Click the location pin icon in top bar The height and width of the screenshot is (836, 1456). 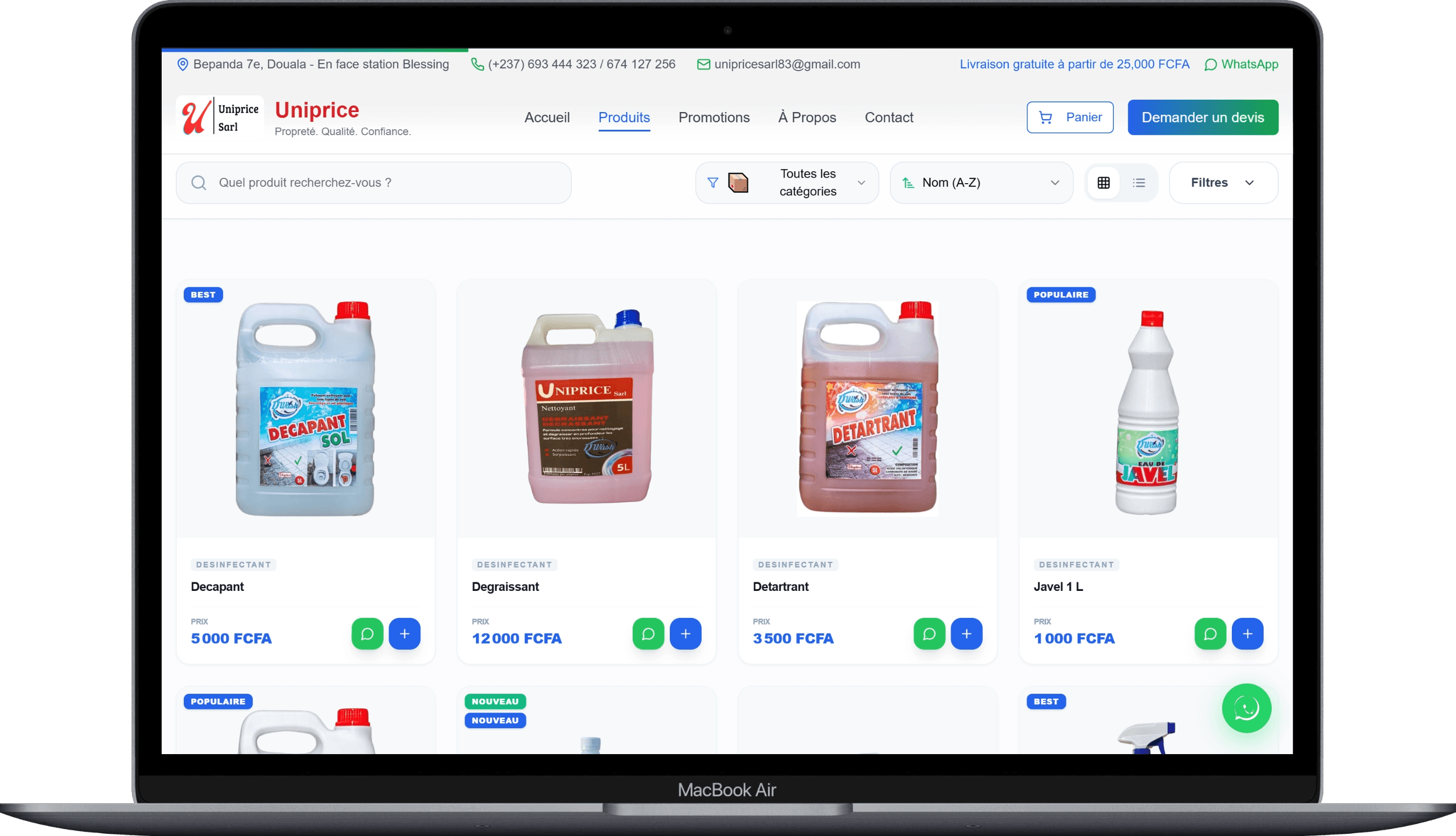[x=182, y=64]
